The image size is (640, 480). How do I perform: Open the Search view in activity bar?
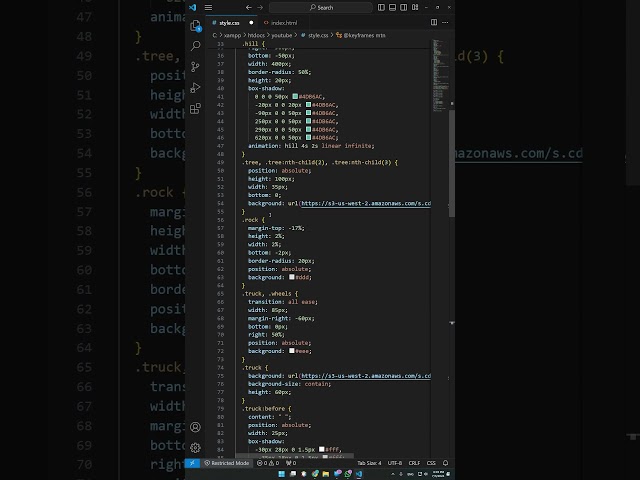tap(196, 46)
